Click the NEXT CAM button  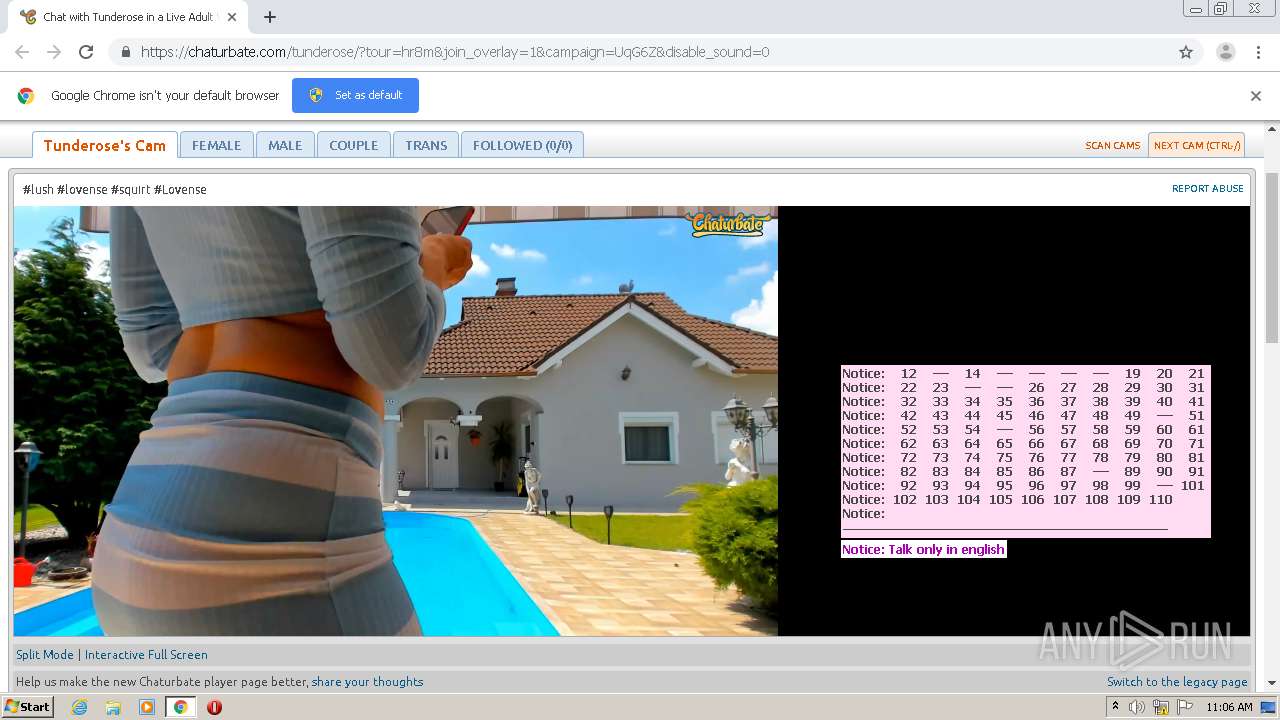(1196, 145)
